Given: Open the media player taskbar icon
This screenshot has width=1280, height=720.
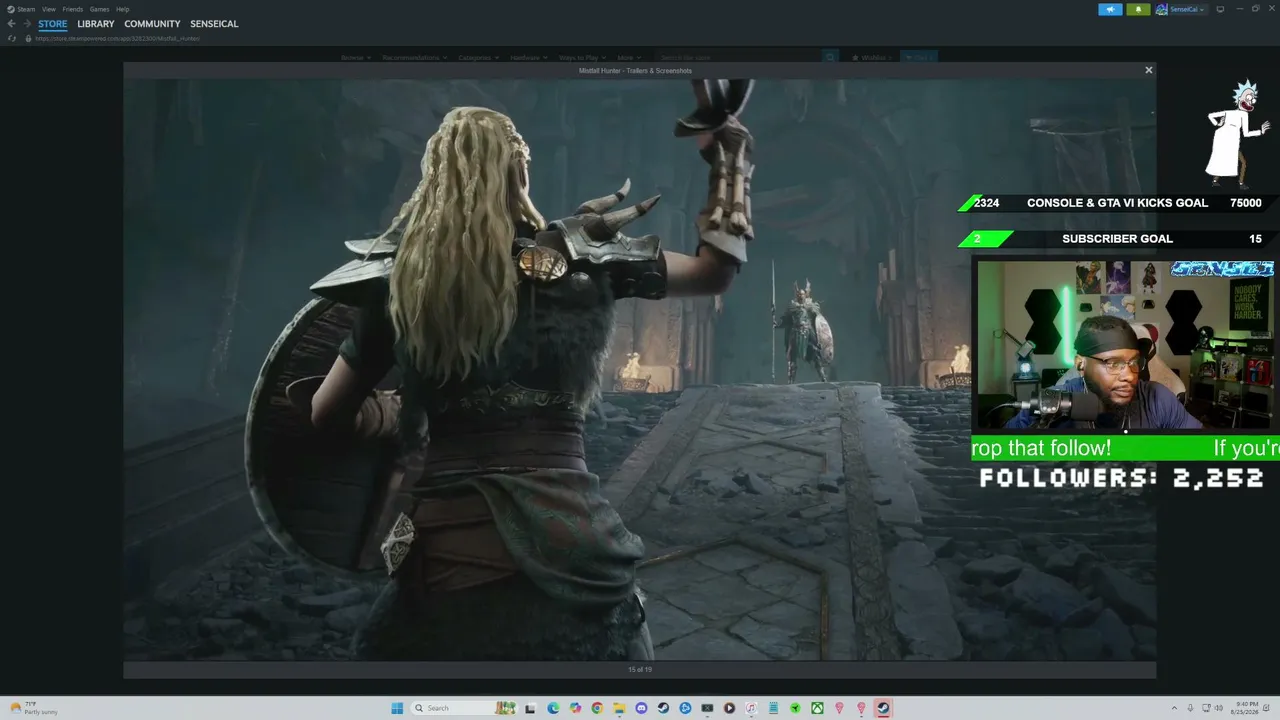Looking at the screenshot, I should pyautogui.click(x=729, y=708).
